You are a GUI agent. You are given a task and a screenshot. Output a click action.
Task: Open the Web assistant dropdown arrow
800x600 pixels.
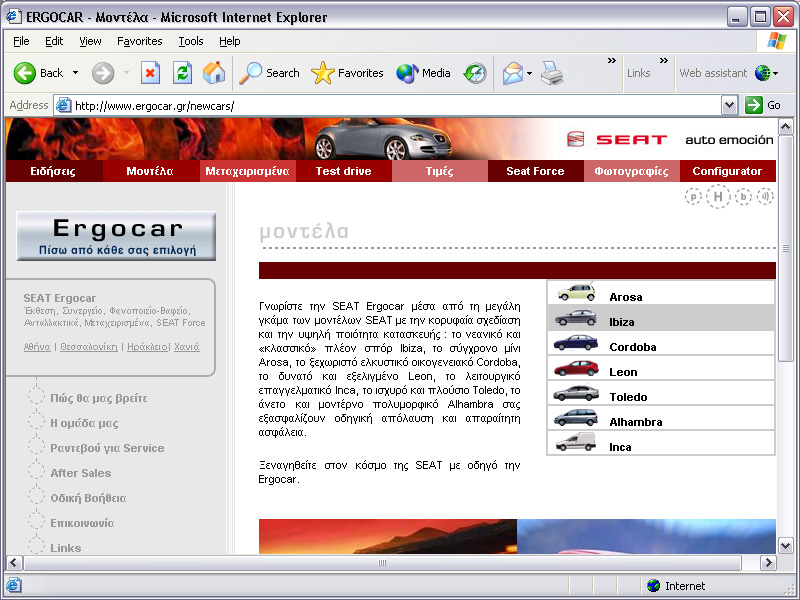[x=776, y=73]
